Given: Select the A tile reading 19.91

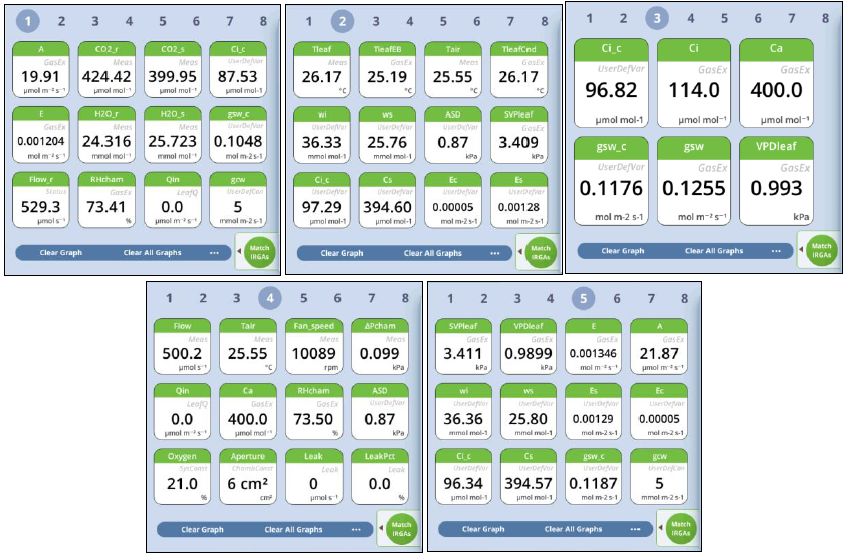Looking at the screenshot, I should pos(41,70).
